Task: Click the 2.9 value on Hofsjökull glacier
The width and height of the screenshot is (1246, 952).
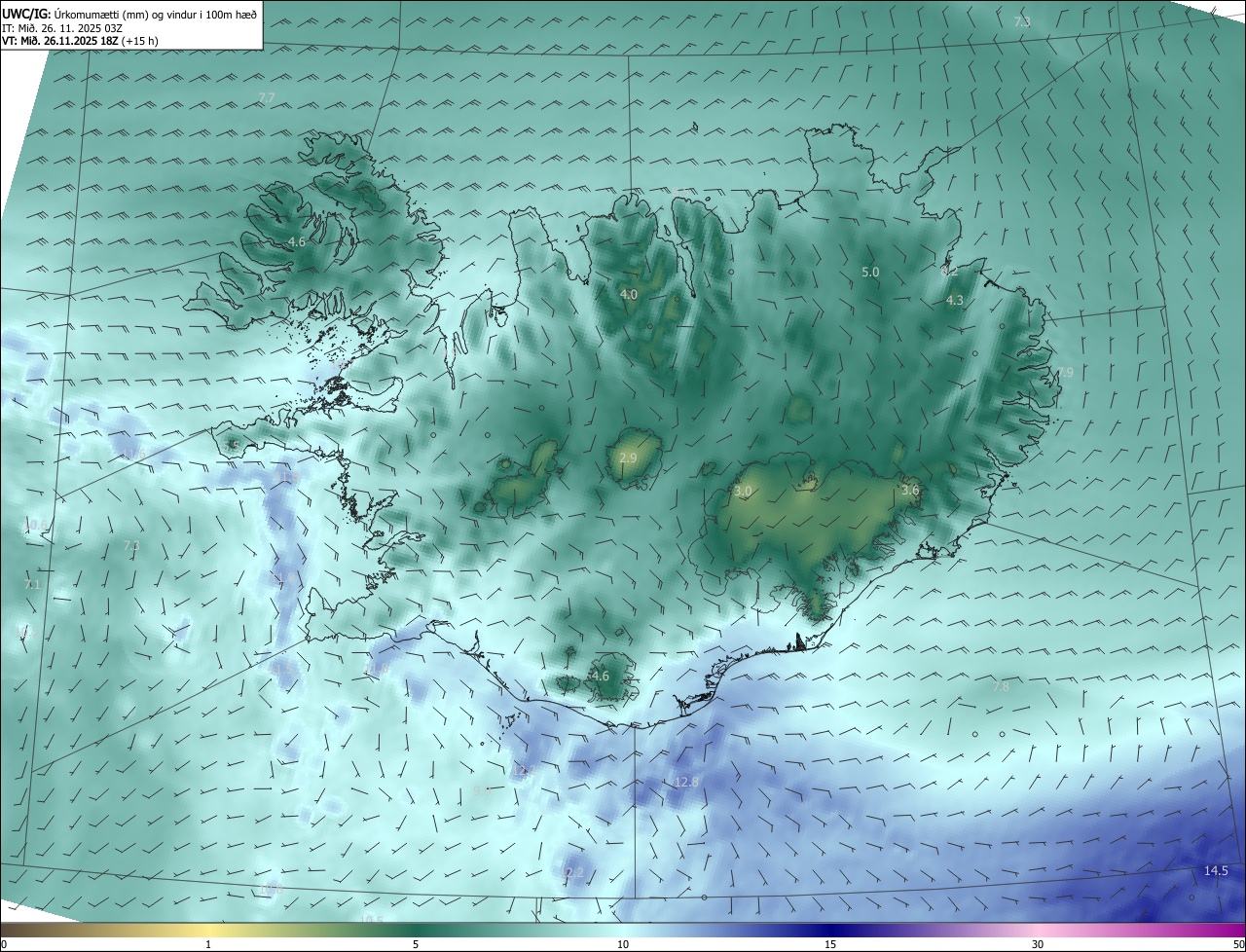Action: 628,458
